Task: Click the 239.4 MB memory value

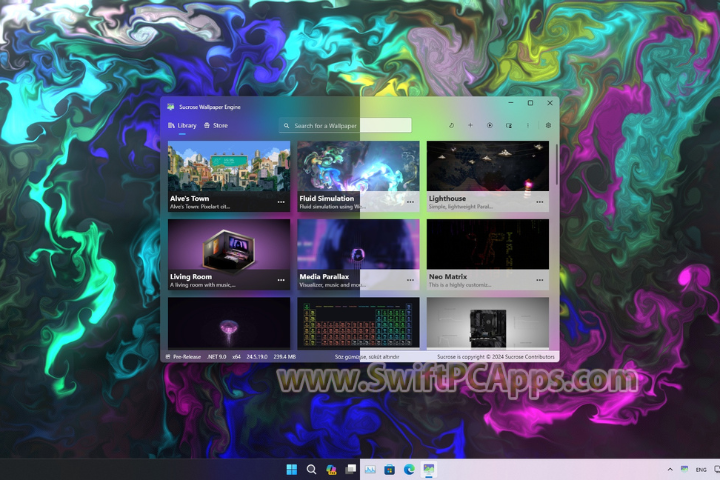Action: [x=285, y=357]
